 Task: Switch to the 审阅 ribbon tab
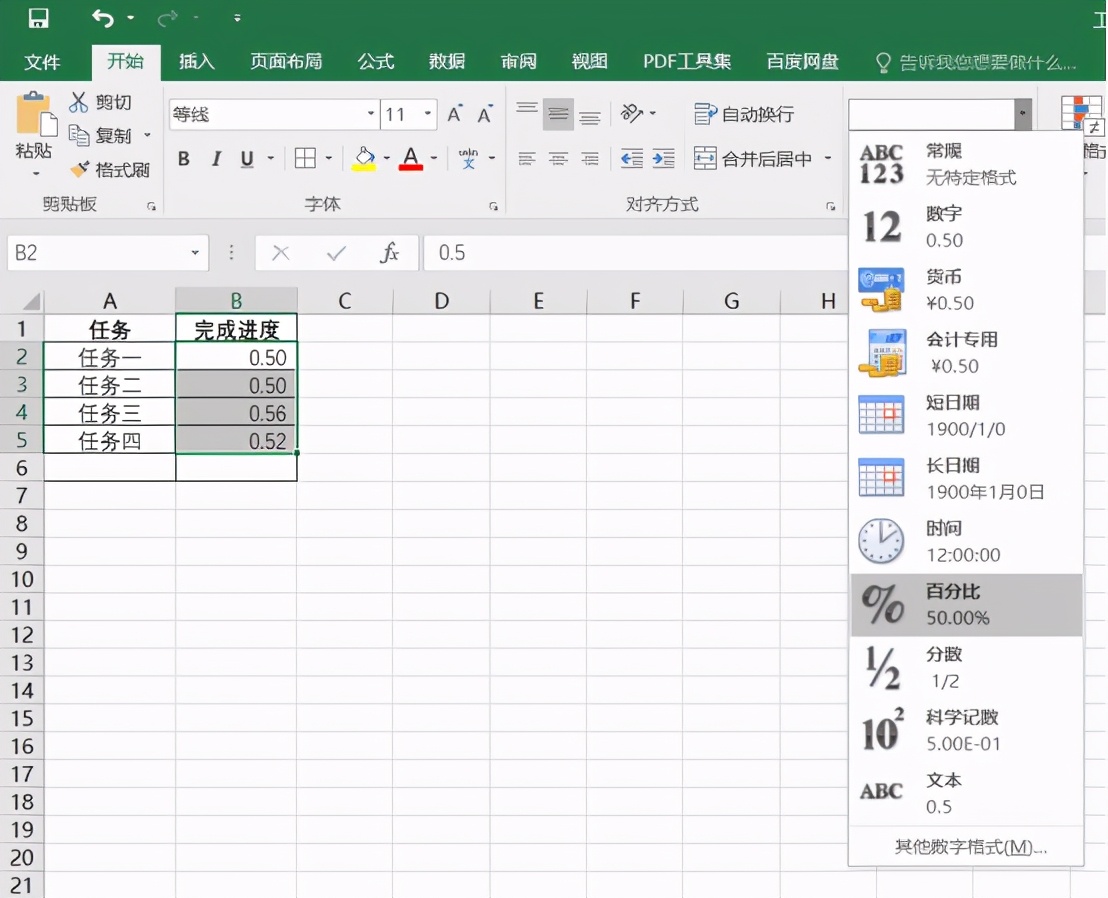[518, 61]
